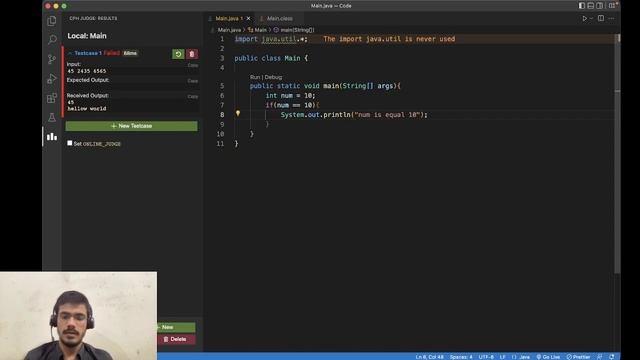This screenshot has height=360, width=640.
Task: Click Main class in the breadcrumb
Action: click(x=257, y=30)
